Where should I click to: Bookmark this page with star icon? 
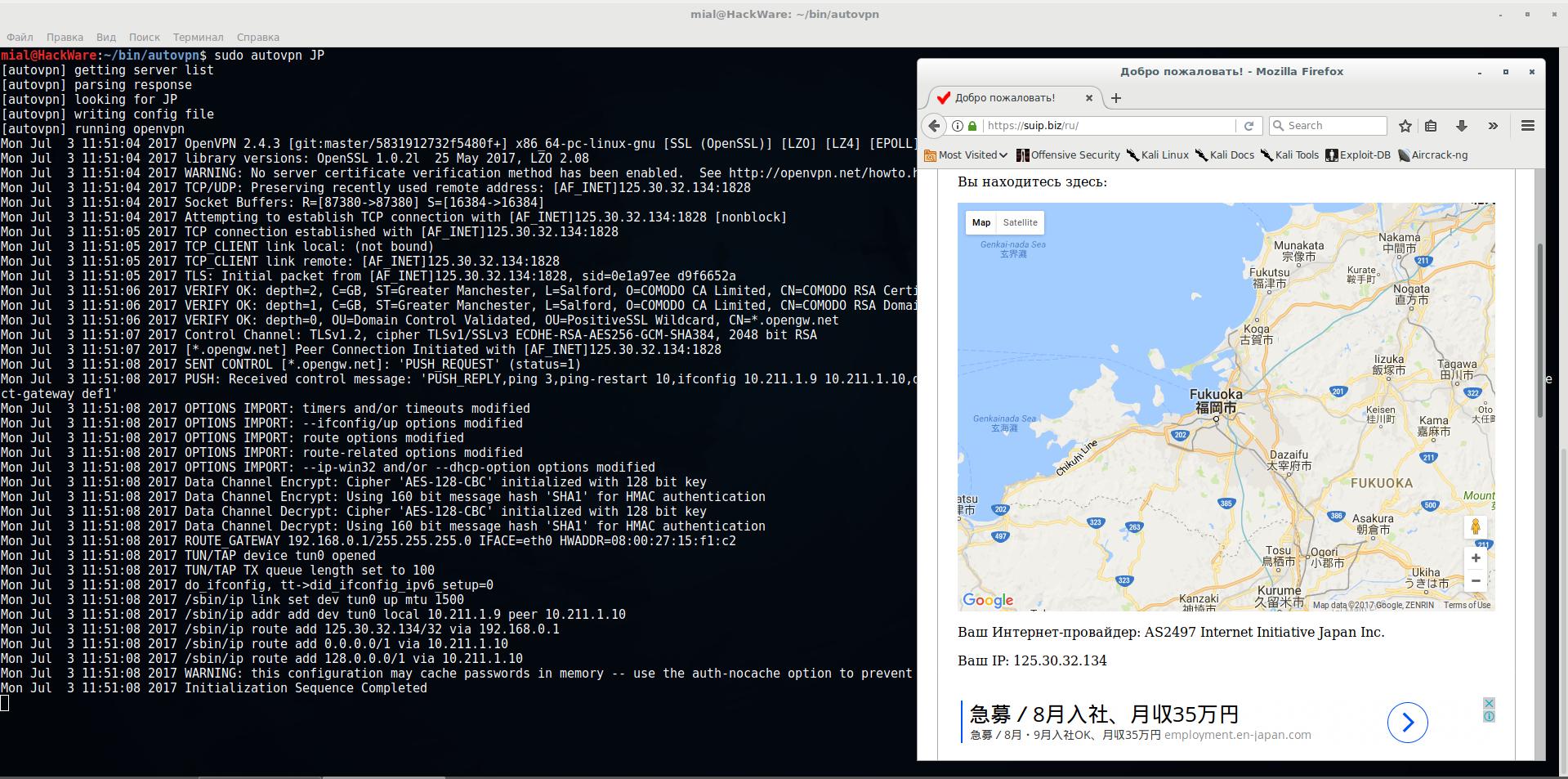coord(1405,126)
